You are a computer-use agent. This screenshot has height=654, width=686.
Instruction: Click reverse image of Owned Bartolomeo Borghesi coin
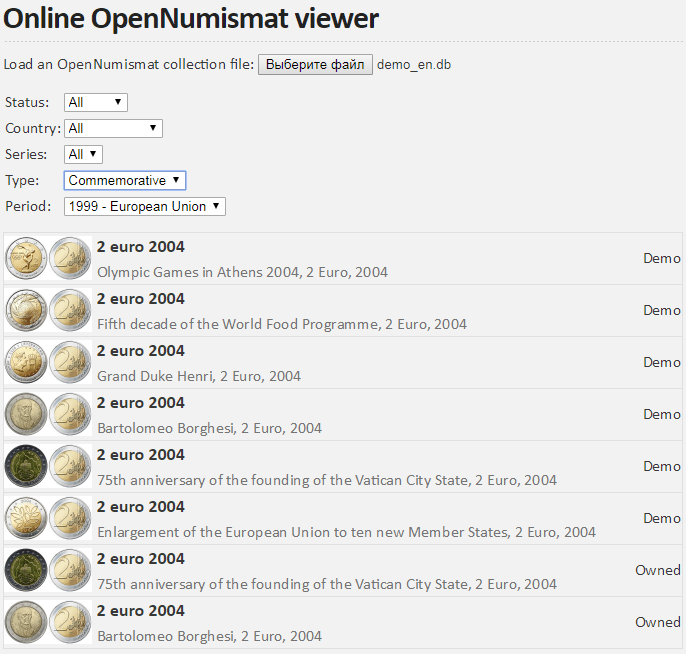70,623
